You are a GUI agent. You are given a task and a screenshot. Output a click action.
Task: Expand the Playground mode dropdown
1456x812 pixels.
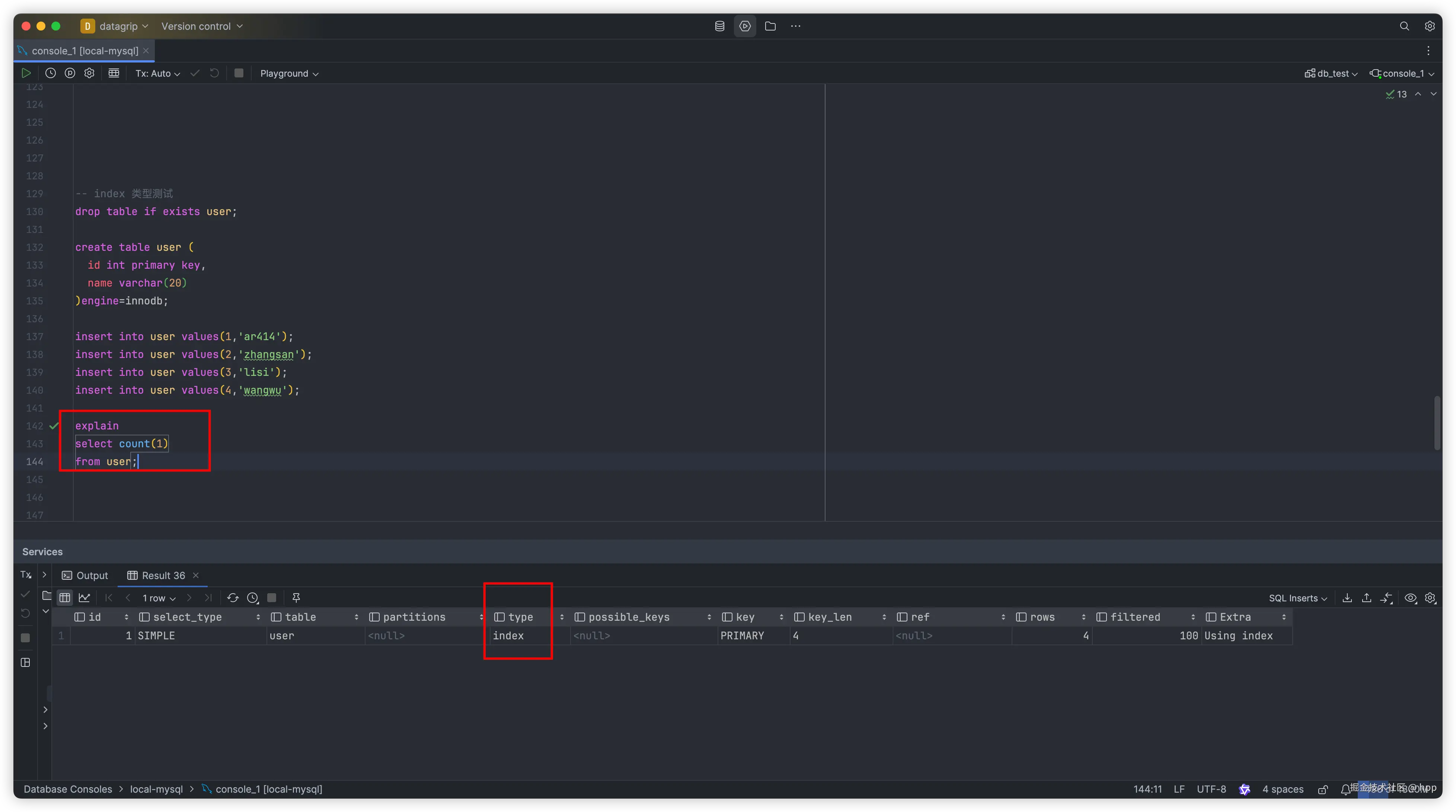[290, 73]
